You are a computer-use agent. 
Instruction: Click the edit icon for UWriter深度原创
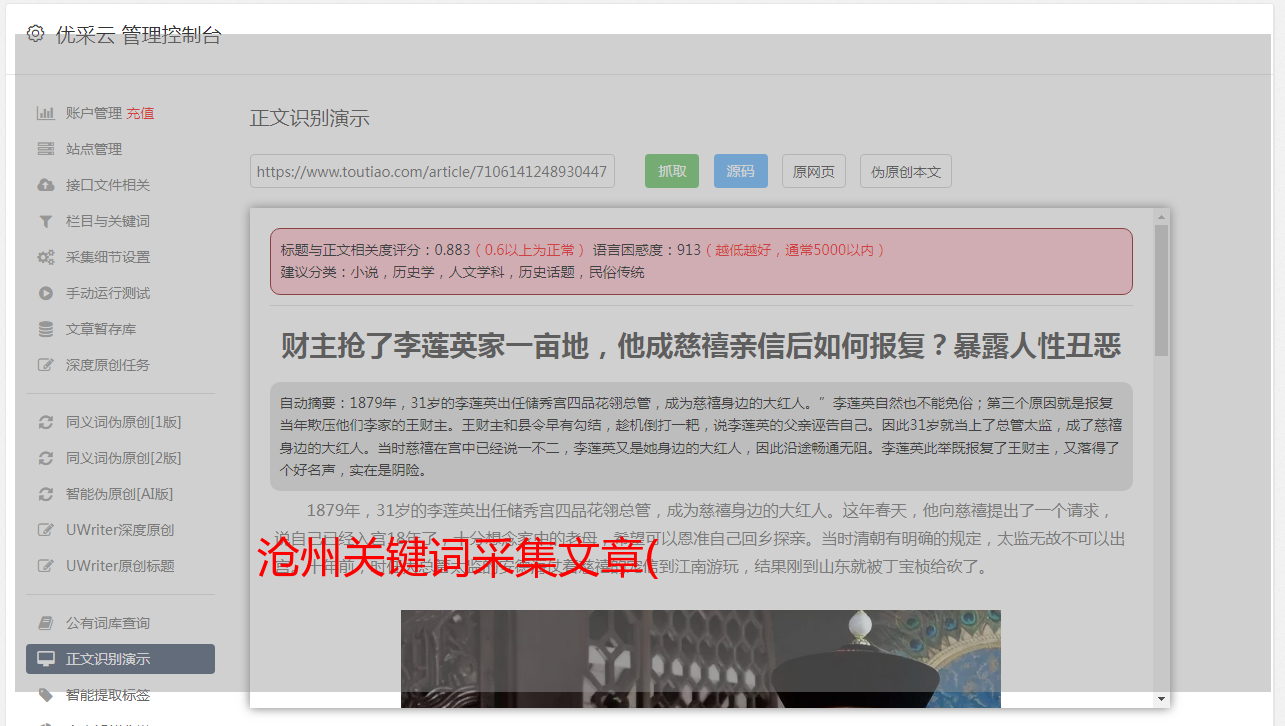pyautogui.click(x=45, y=530)
